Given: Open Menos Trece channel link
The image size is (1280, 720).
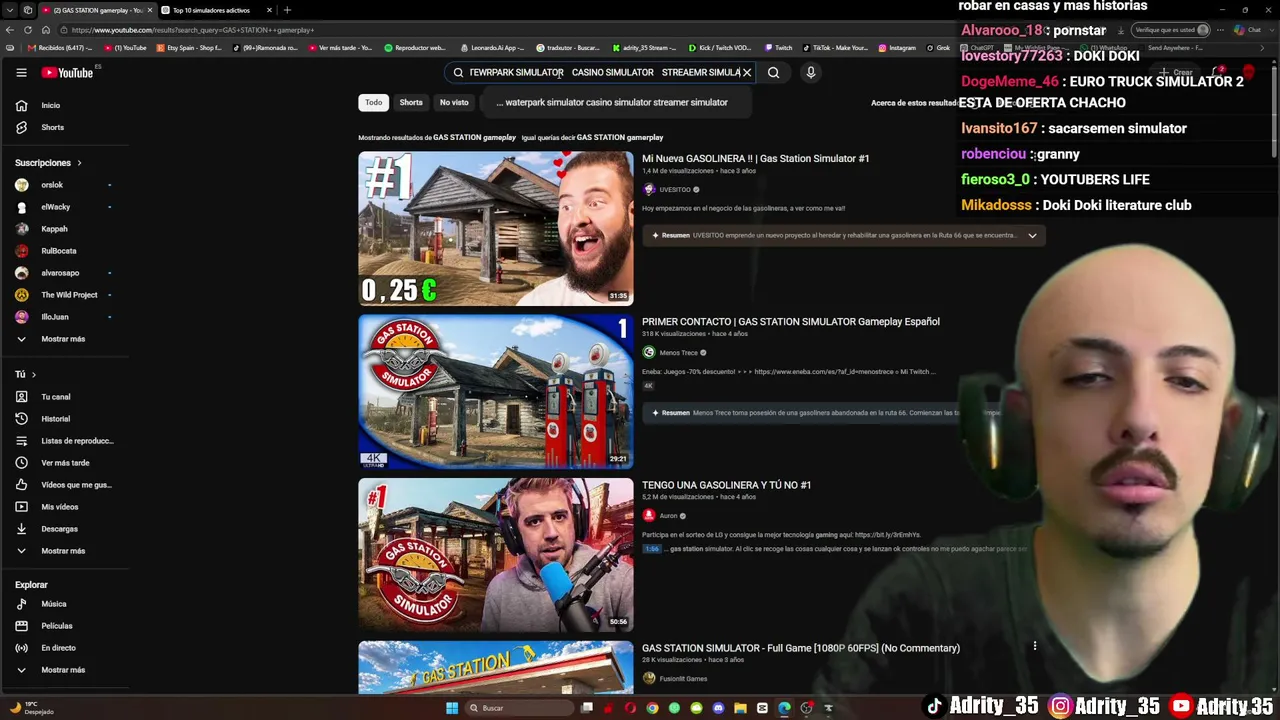Looking at the screenshot, I should point(678,352).
